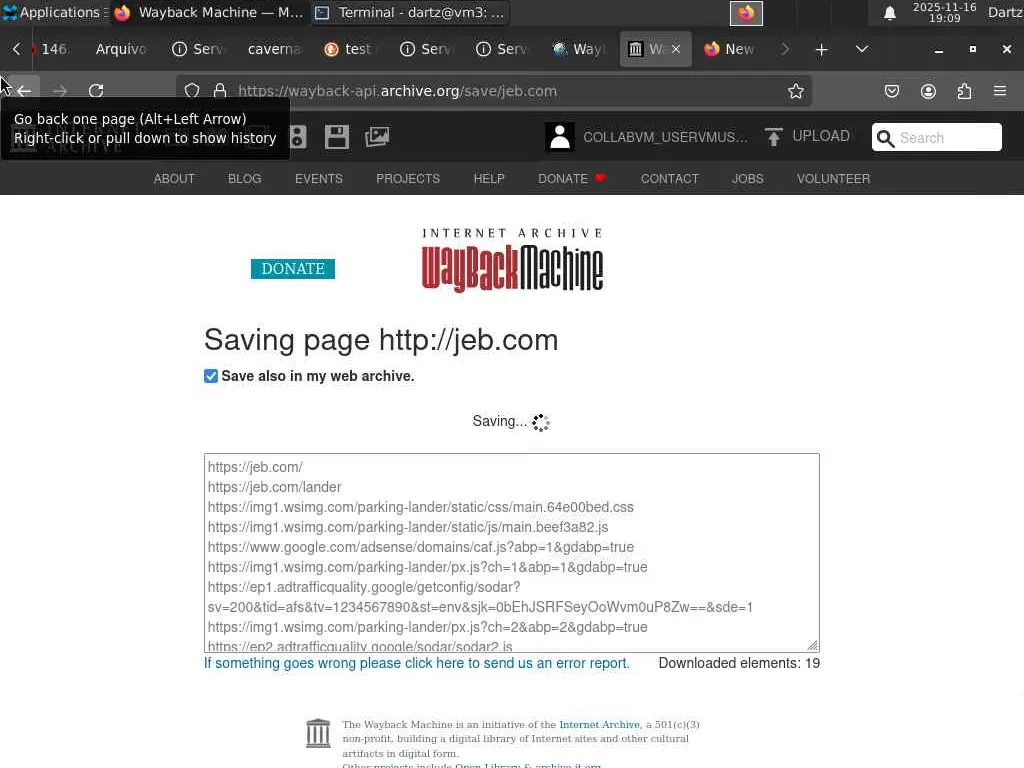Screen dimensions: 1024x768
Task: Open the notifications bell
Action: tap(889, 13)
